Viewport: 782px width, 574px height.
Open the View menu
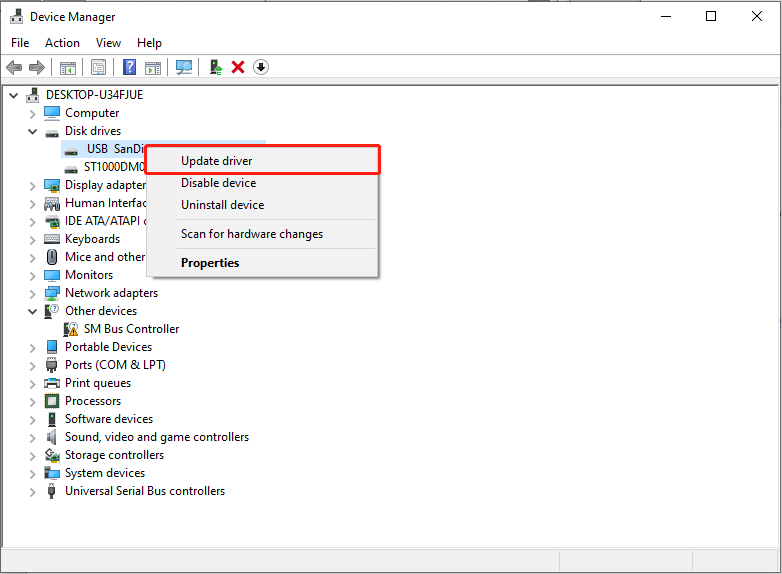pos(108,43)
